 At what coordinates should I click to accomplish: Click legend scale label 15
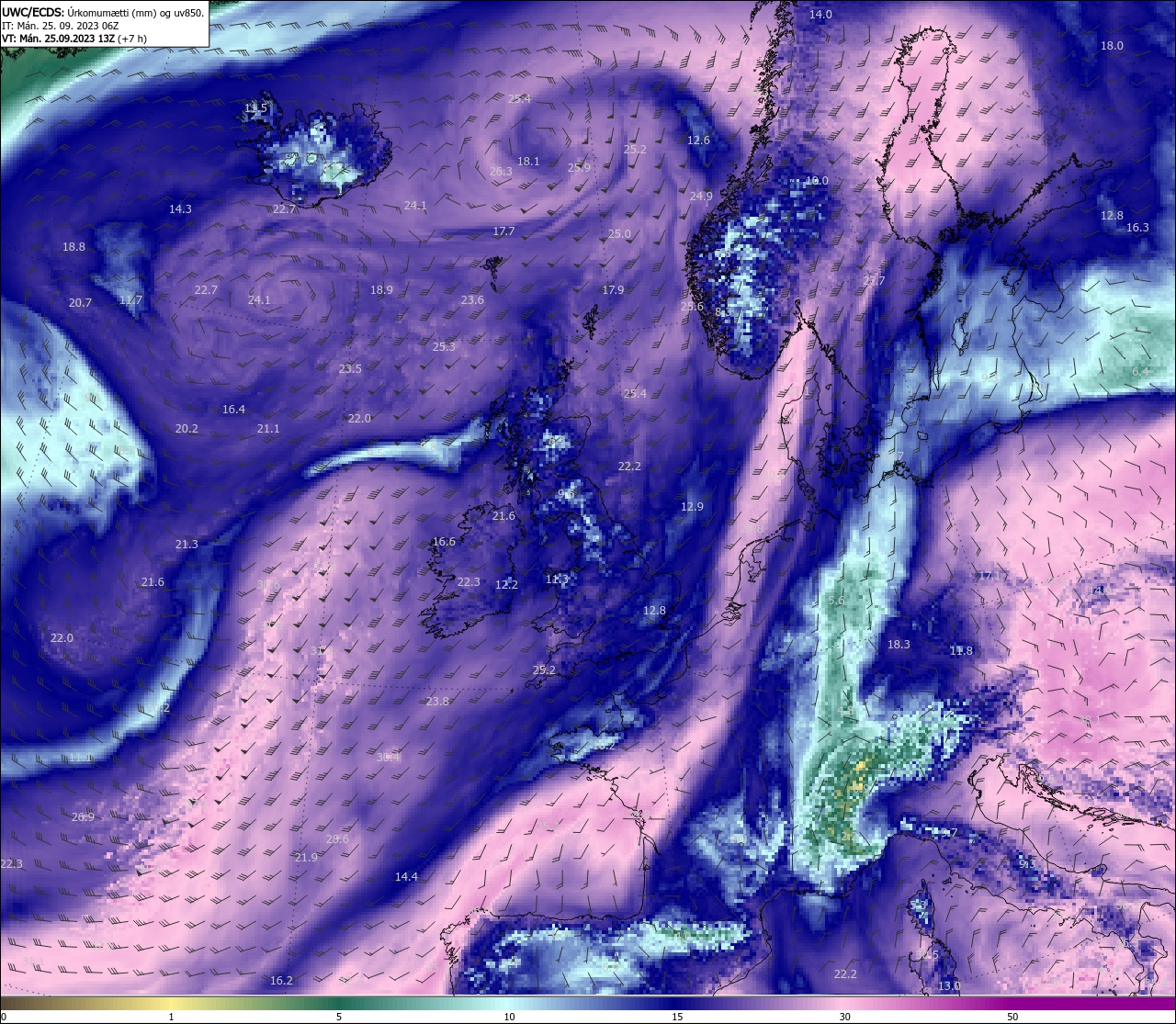pos(677,1017)
